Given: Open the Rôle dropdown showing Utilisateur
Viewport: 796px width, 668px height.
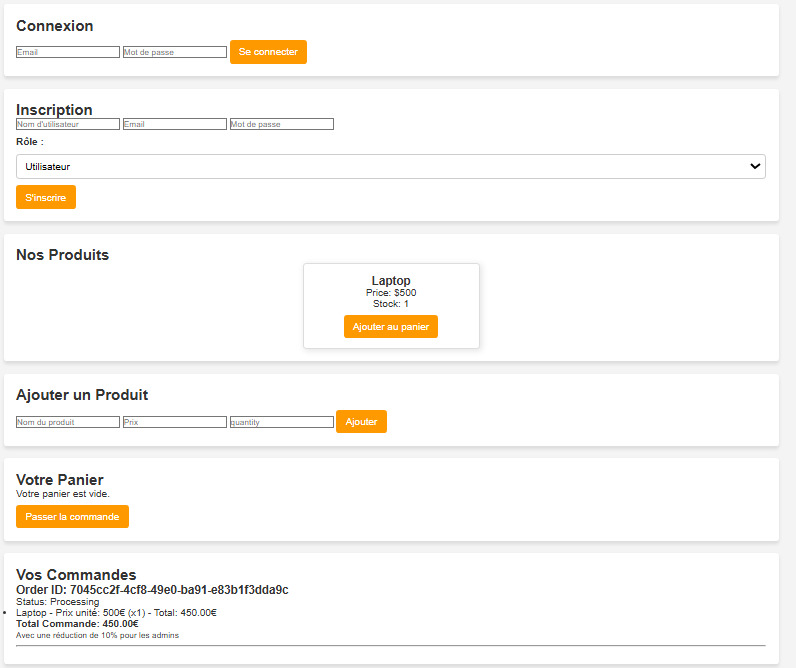Looking at the screenshot, I should (x=390, y=167).
